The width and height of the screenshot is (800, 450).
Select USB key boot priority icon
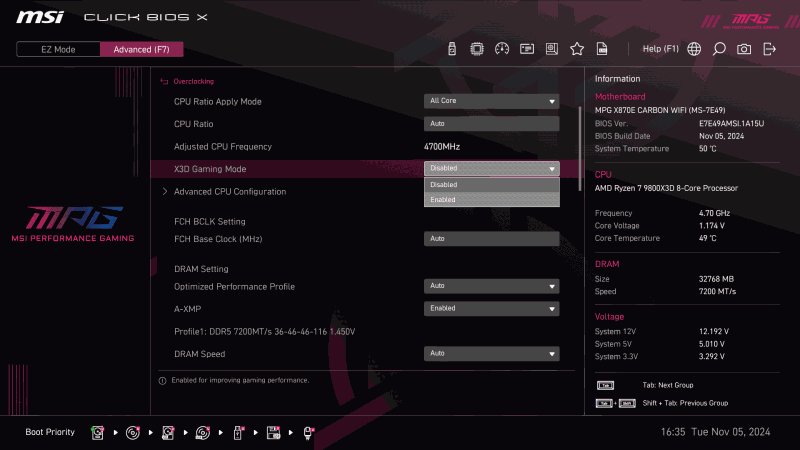point(238,433)
